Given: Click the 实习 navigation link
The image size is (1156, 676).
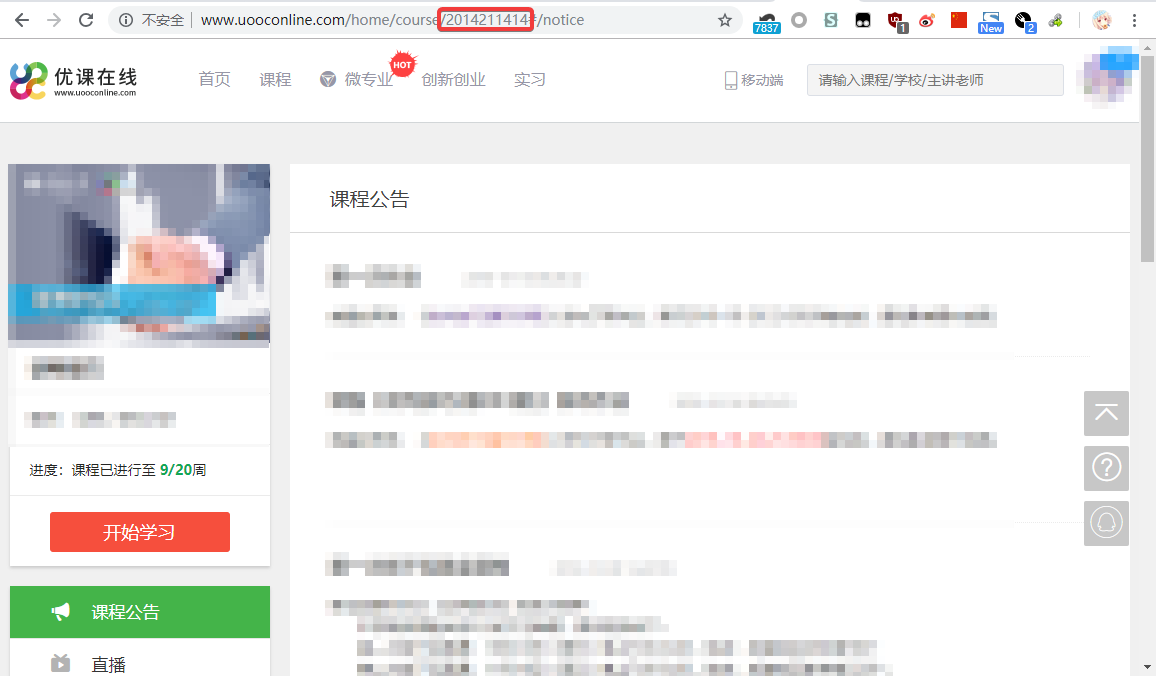Looking at the screenshot, I should tap(530, 79).
